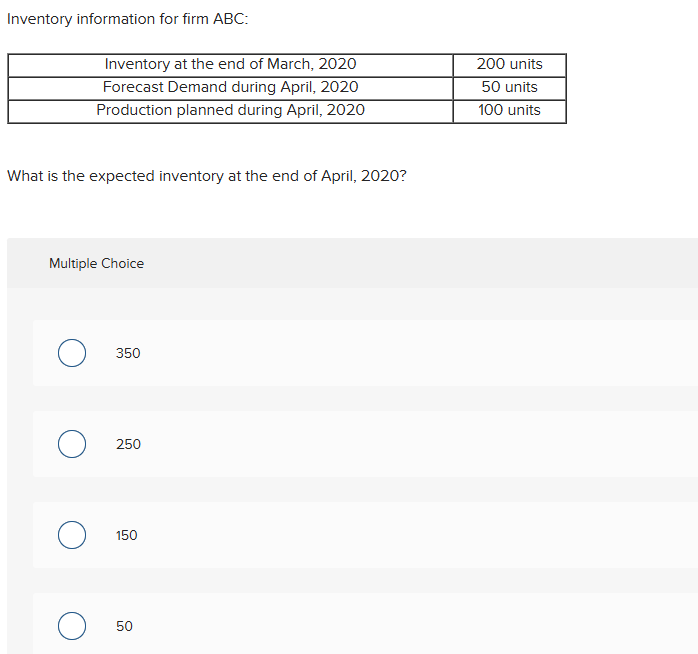
Task: Pick the radio button next to 50
Action: pos(71,626)
